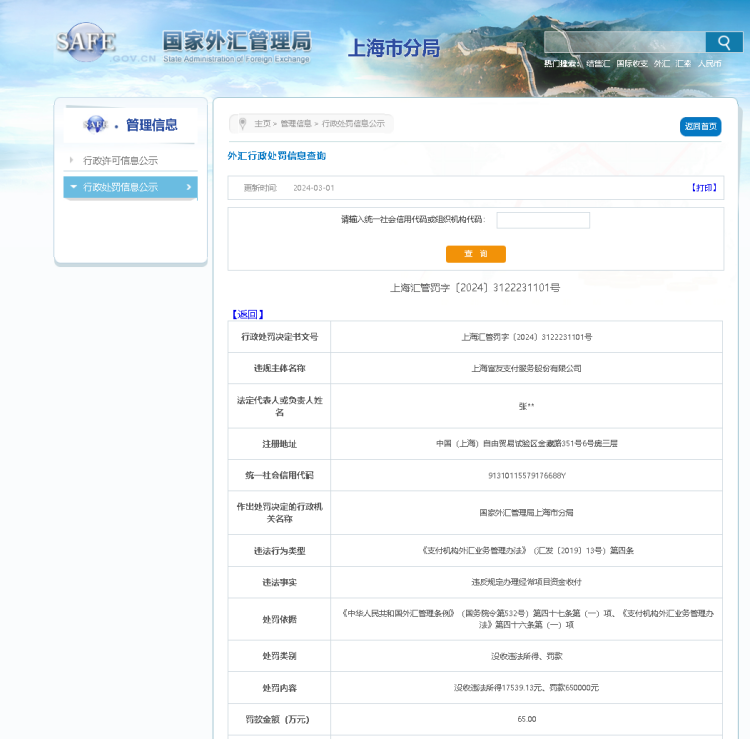Click value 违反规定办理经常项目资金收付

click(x=526, y=583)
